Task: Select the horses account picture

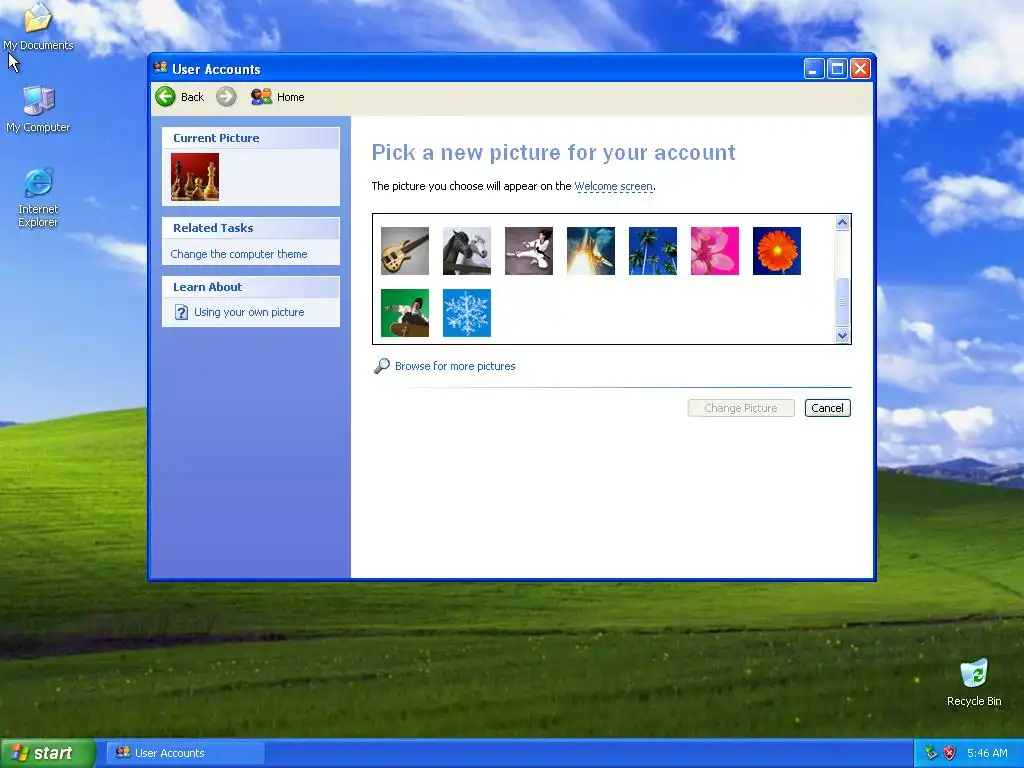Action: [467, 251]
